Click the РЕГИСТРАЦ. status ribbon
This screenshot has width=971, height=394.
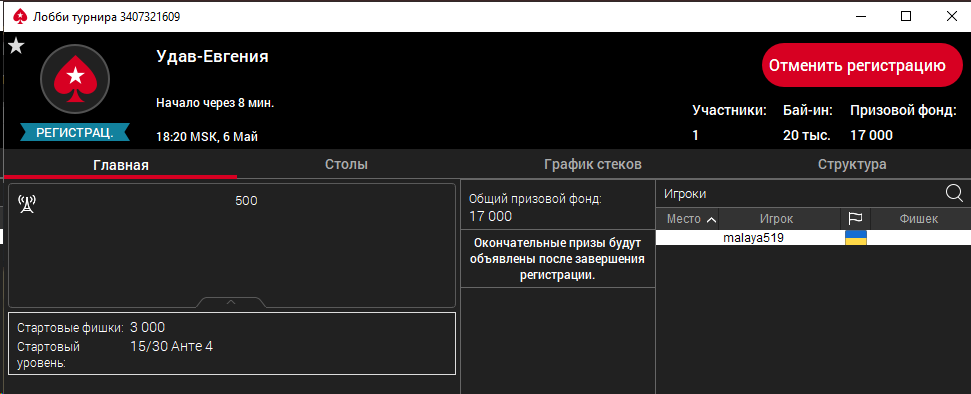pos(75,132)
